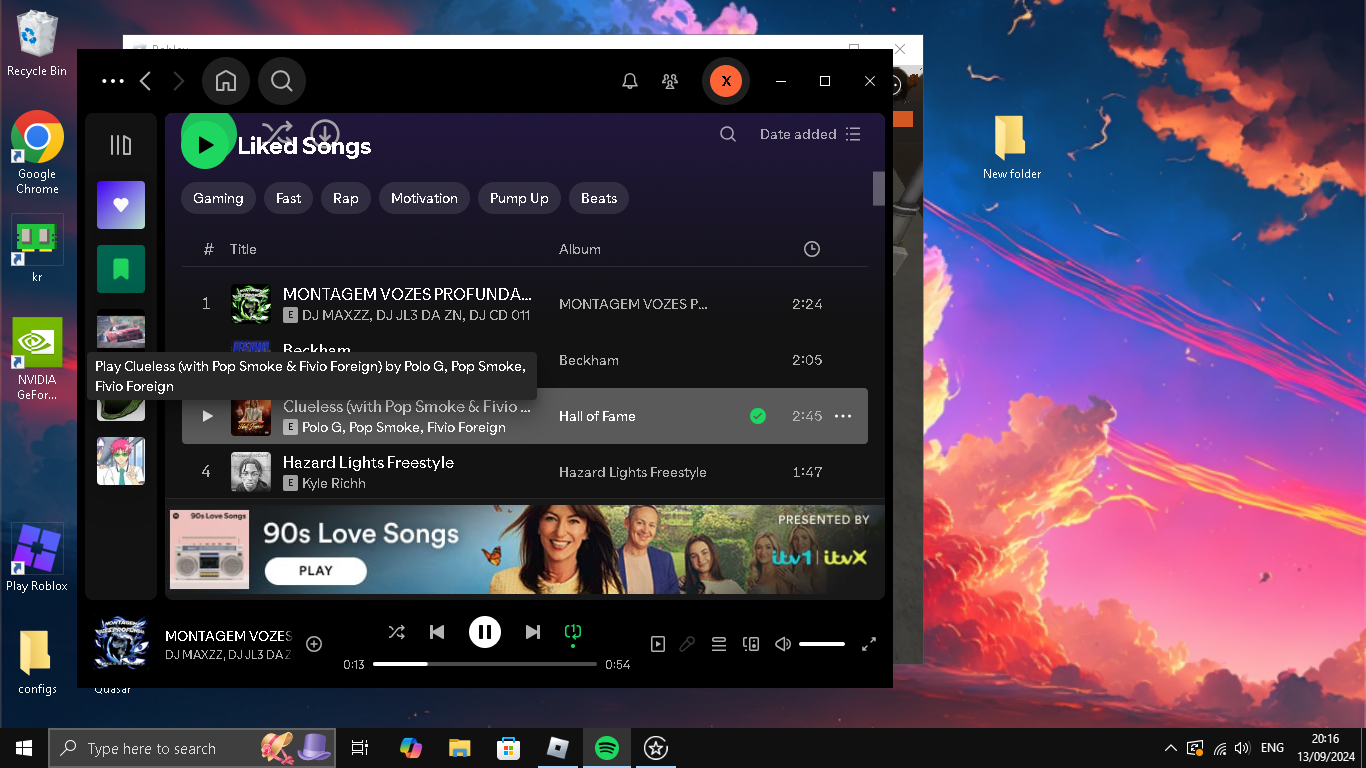The height and width of the screenshot is (768, 1366).
Task: Open the Hazard Lights Freestyle album link
Action: point(633,472)
